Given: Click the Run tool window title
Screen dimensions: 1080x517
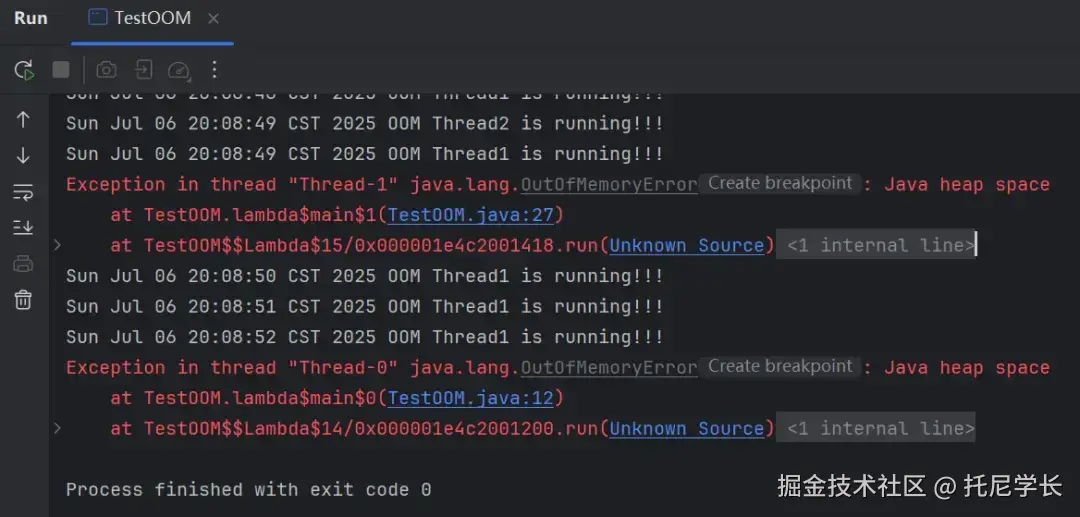Looking at the screenshot, I should click(31, 18).
